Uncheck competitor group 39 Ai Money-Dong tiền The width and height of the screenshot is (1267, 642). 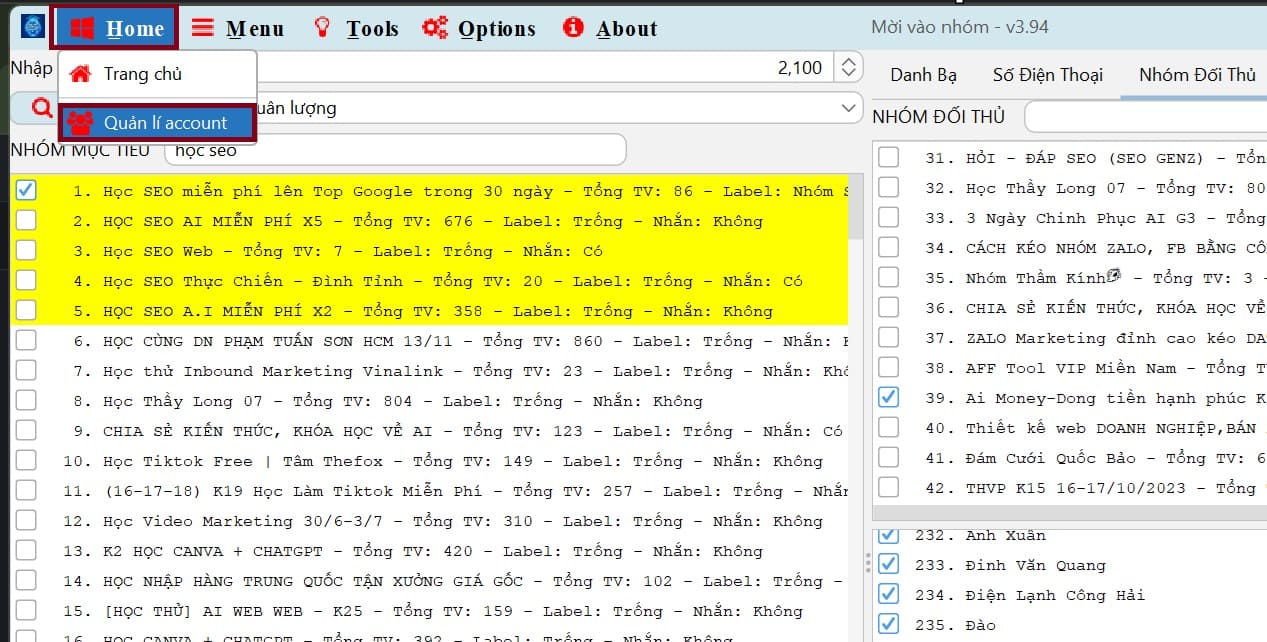(x=888, y=397)
